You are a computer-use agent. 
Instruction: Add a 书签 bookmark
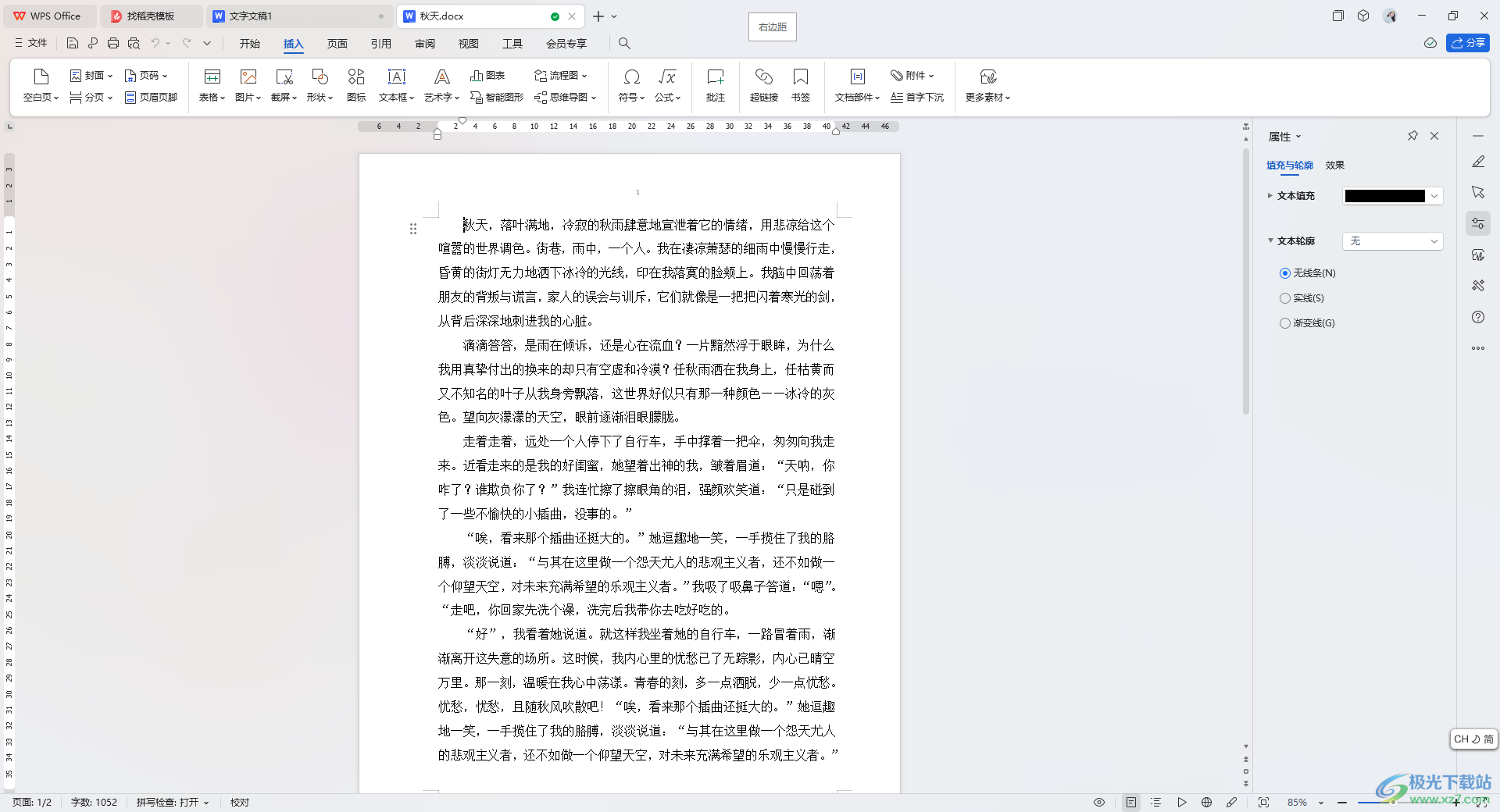point(801,85)
